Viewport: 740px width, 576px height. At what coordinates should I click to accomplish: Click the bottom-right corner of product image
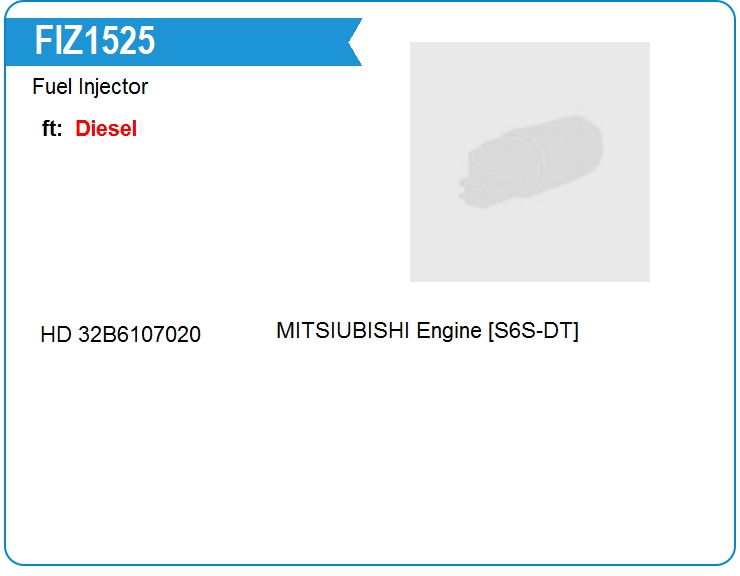(645, 277)
